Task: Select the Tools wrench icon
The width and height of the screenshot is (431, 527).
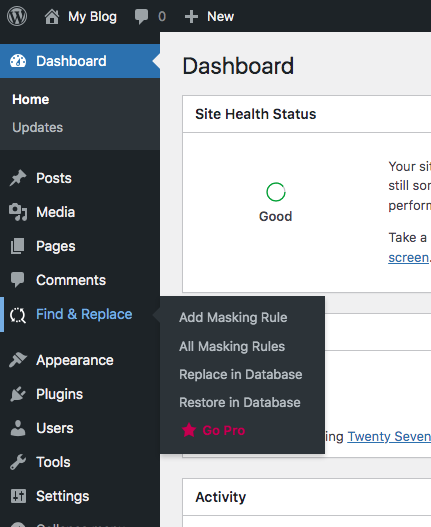Action: click(18, 462)
